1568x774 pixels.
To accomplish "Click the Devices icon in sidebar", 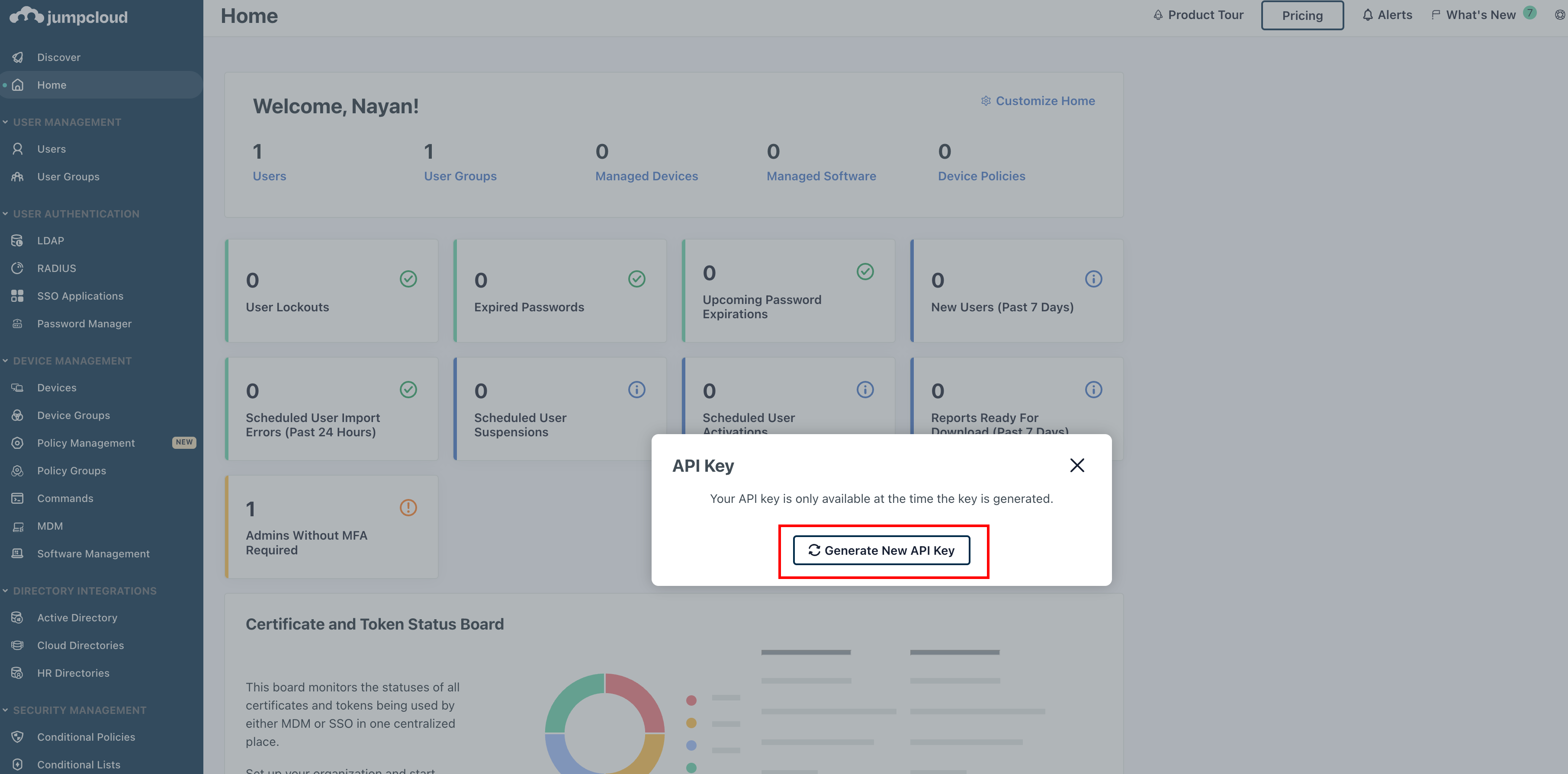I will click(18, 387).
